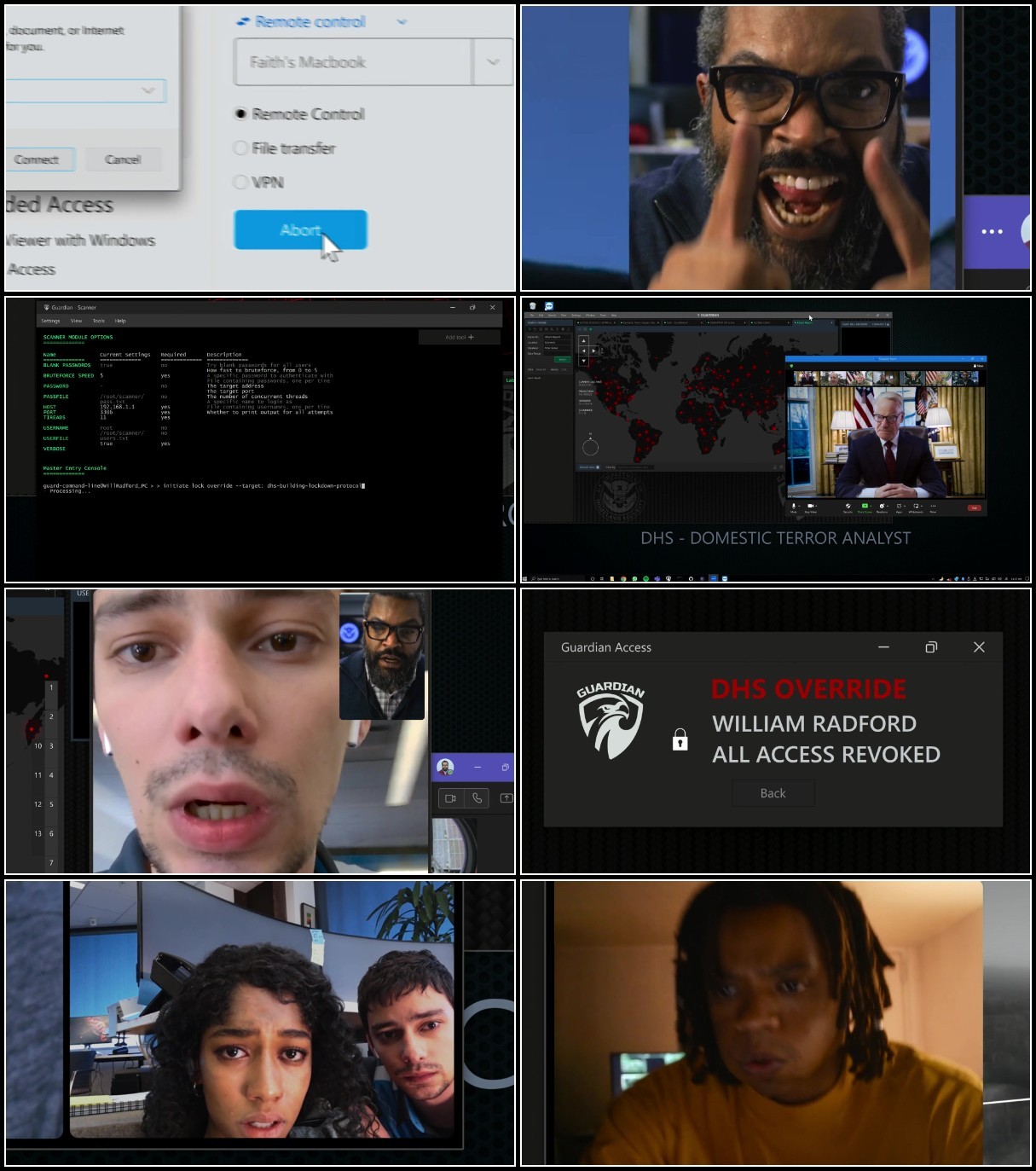Close the Guardian Access window
1036x1171 pixels.
point(979,647)
